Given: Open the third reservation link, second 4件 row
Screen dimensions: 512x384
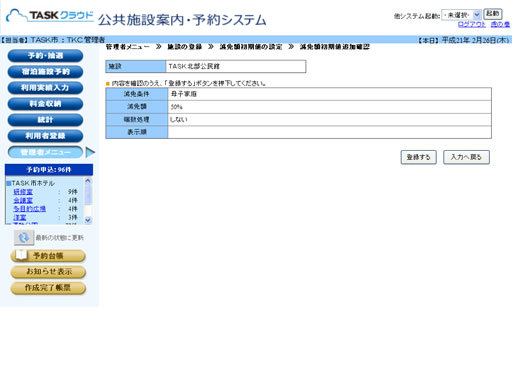Looking at the screenshot, I should pyautogui.click(x=29, y=209).
